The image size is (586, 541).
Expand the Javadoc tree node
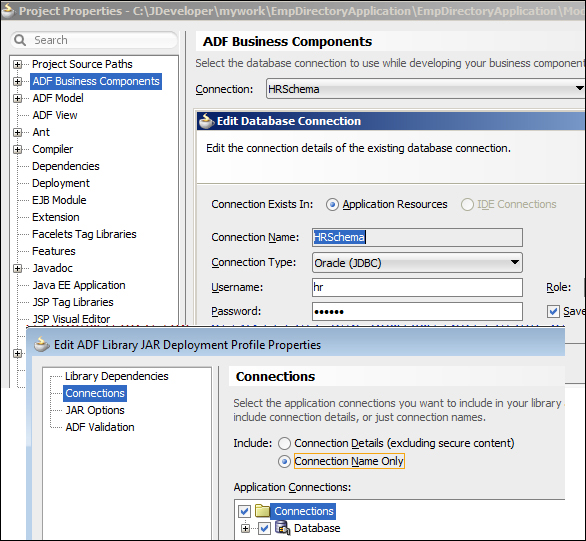[17, 268]
